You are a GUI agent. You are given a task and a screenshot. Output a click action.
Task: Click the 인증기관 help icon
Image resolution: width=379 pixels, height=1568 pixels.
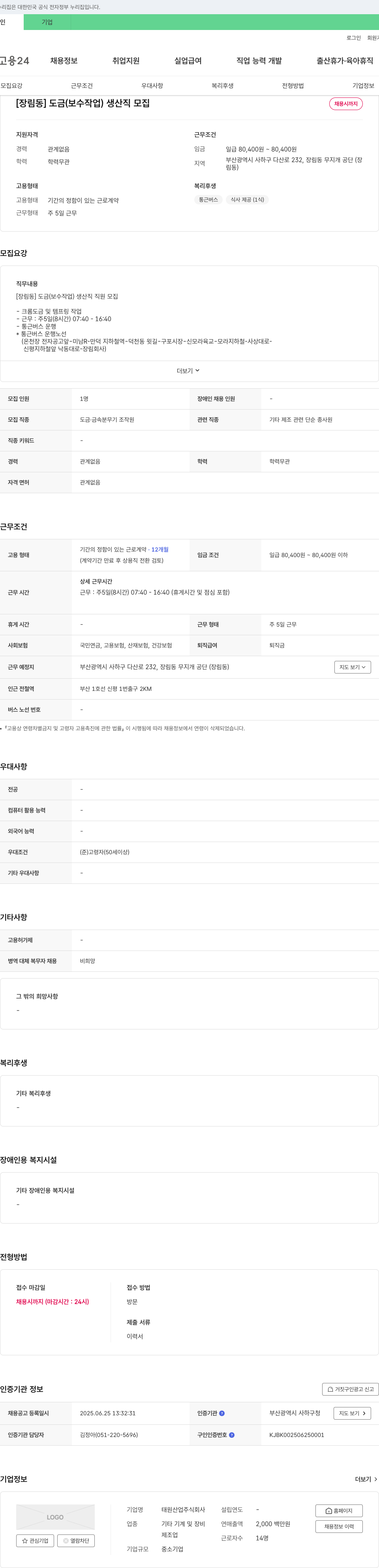222,1413
